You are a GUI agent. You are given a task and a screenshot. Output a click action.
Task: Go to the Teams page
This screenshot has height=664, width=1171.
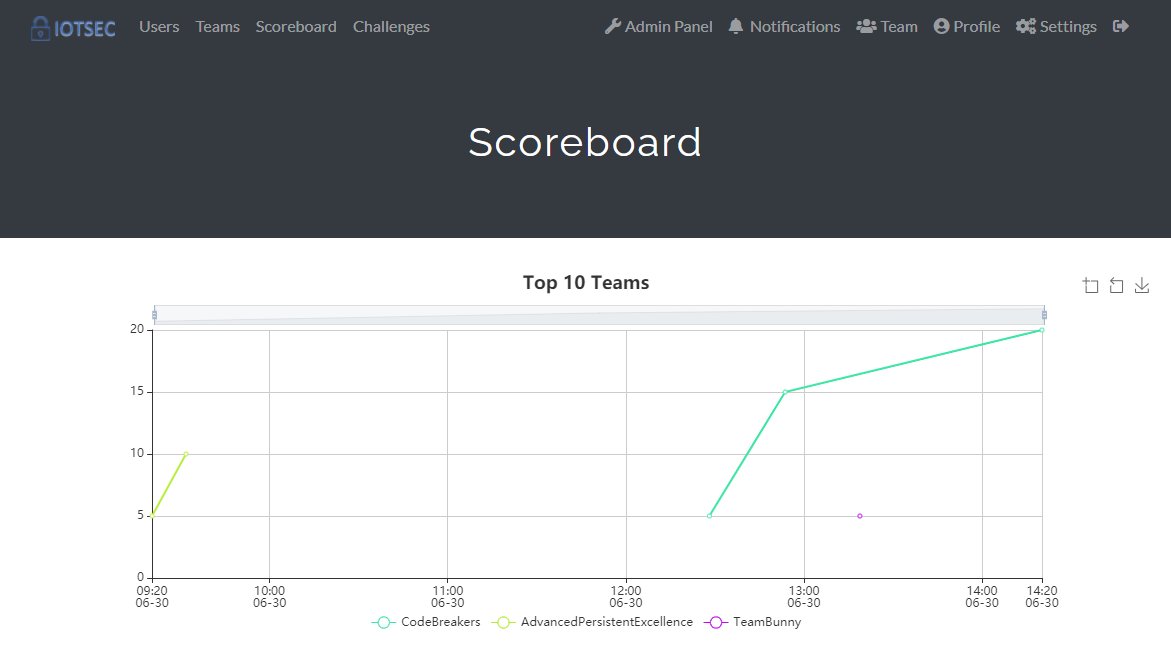point(217,27)
